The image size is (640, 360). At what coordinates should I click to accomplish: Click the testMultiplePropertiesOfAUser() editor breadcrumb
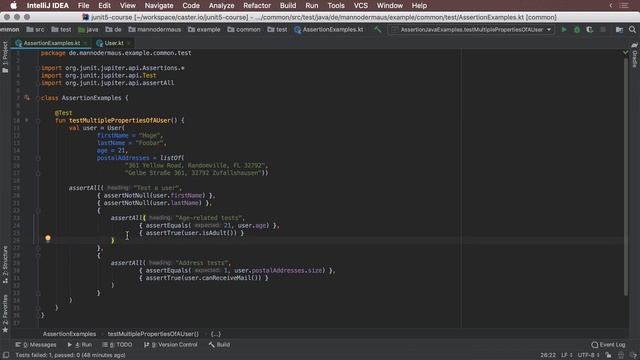[153, 334]
